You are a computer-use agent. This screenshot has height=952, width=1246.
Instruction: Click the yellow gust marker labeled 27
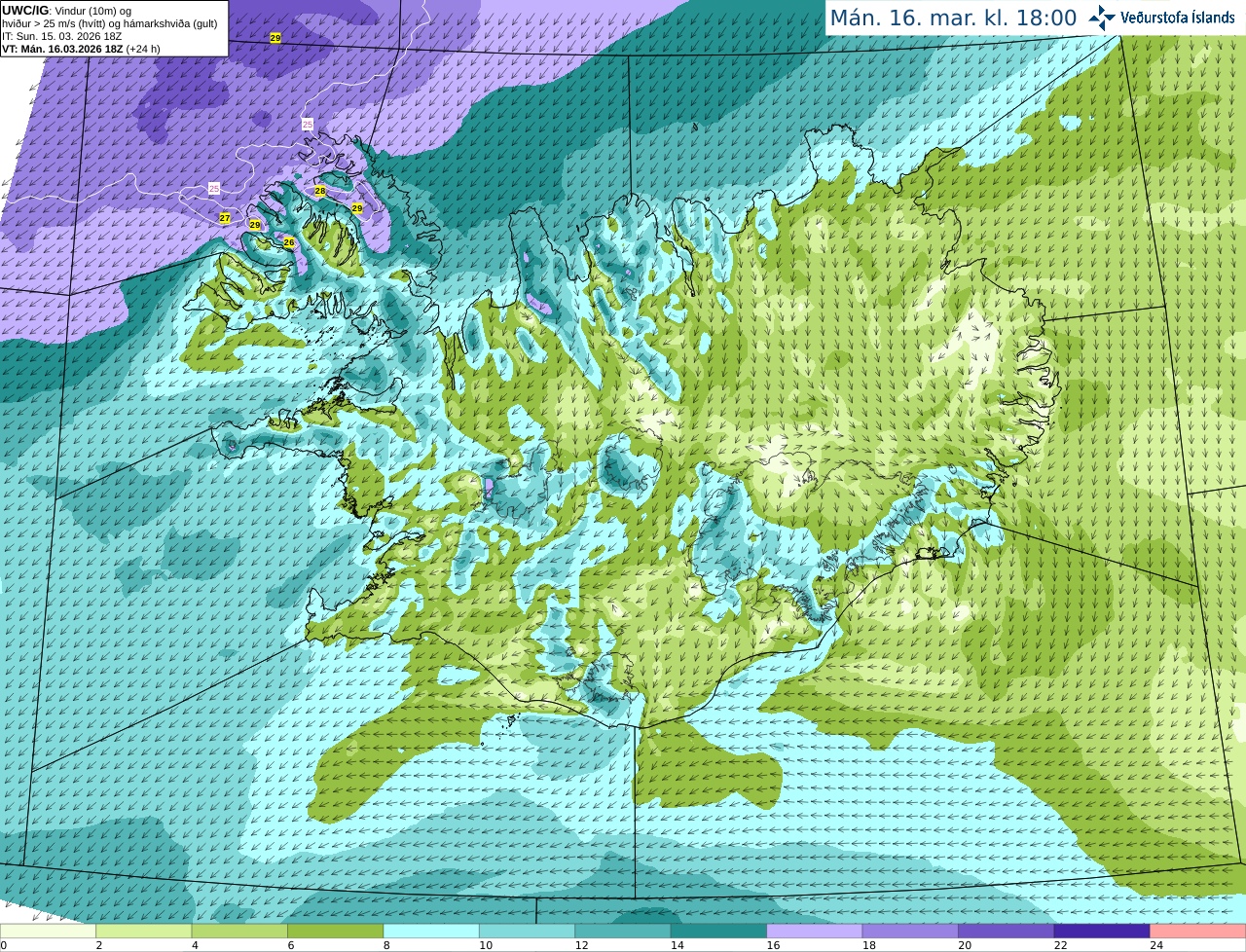point(225,218)
